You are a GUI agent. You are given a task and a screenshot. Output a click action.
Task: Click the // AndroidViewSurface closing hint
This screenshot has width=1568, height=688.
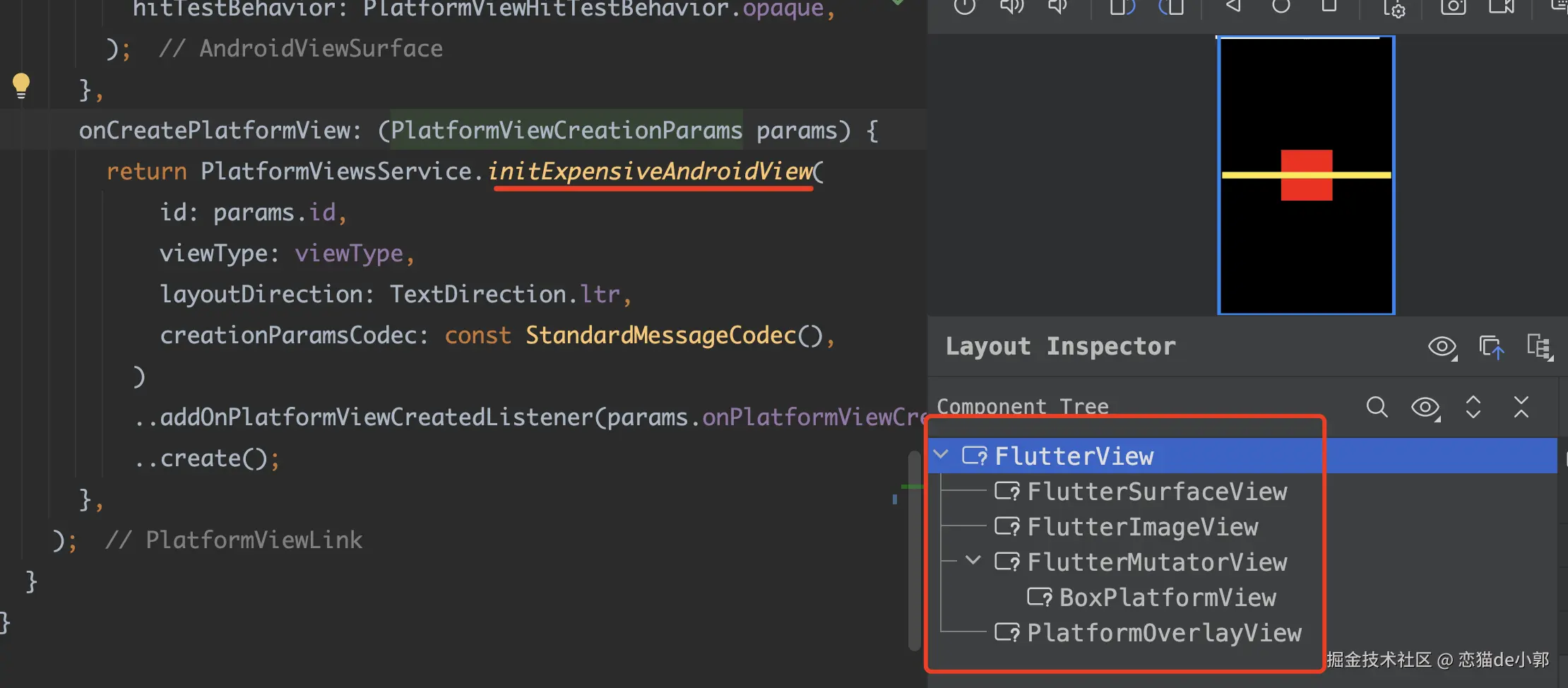301,48
